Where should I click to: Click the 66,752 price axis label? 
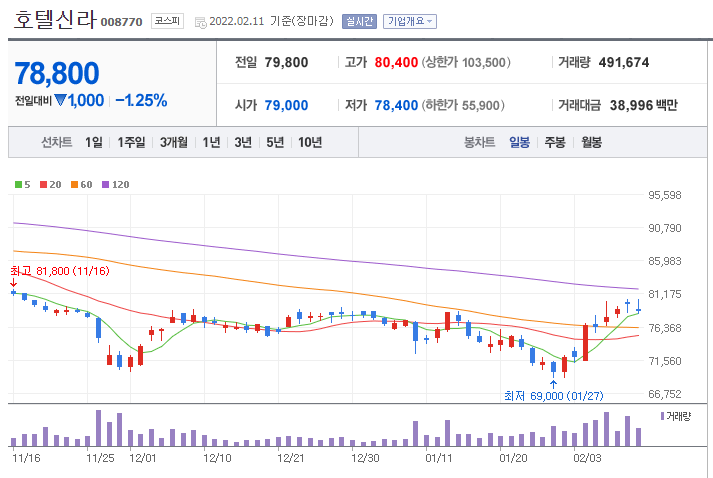click(665, 394)
